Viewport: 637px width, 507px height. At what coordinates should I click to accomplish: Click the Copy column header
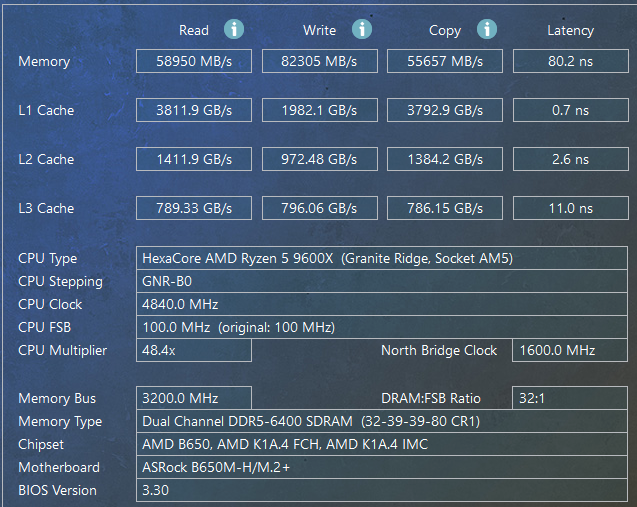(x=445, y=31)
